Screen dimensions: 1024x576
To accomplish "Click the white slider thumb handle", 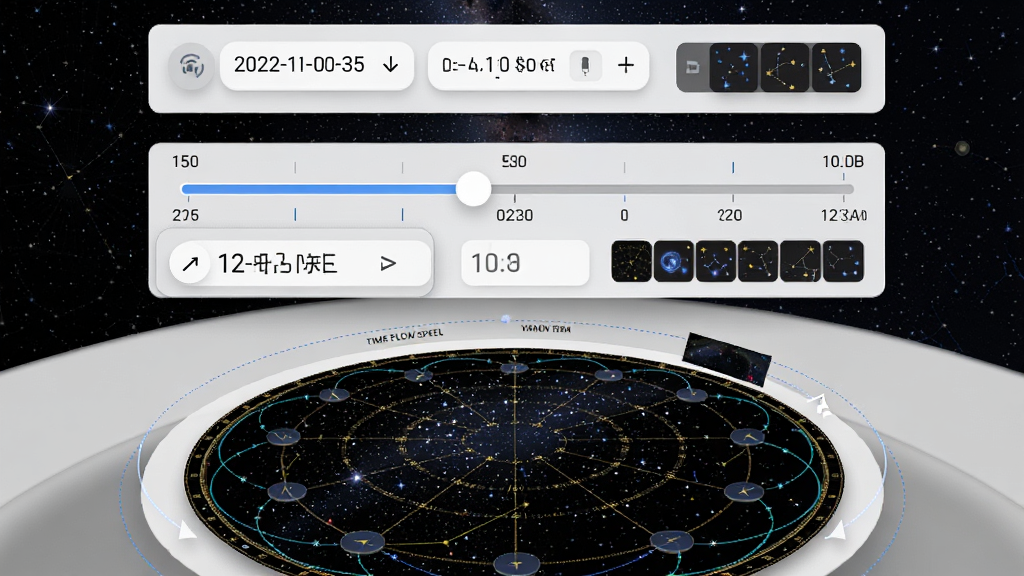I will pyautogui.click(x=473, y=189).
